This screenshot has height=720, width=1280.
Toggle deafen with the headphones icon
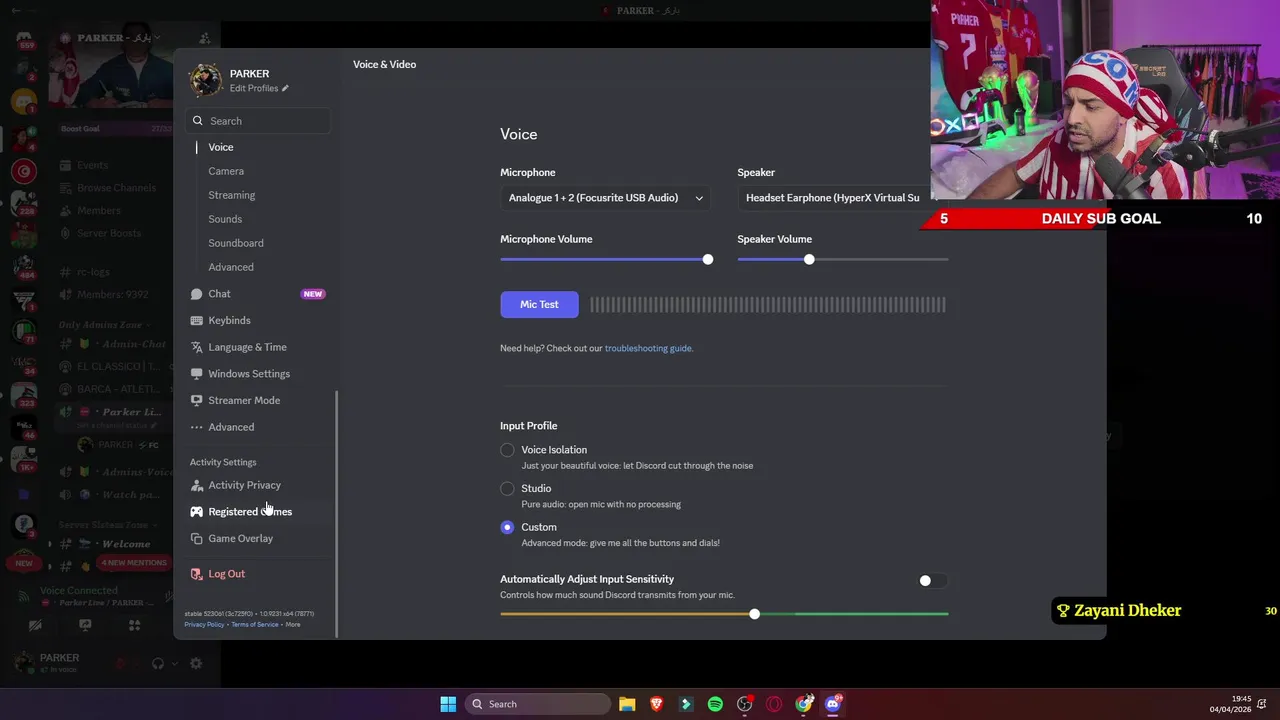(157, 663)
